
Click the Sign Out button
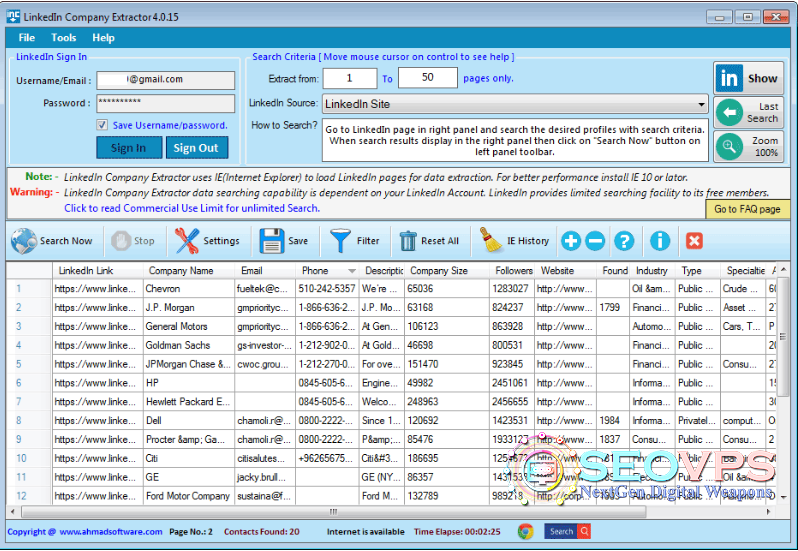coord(196,148)
